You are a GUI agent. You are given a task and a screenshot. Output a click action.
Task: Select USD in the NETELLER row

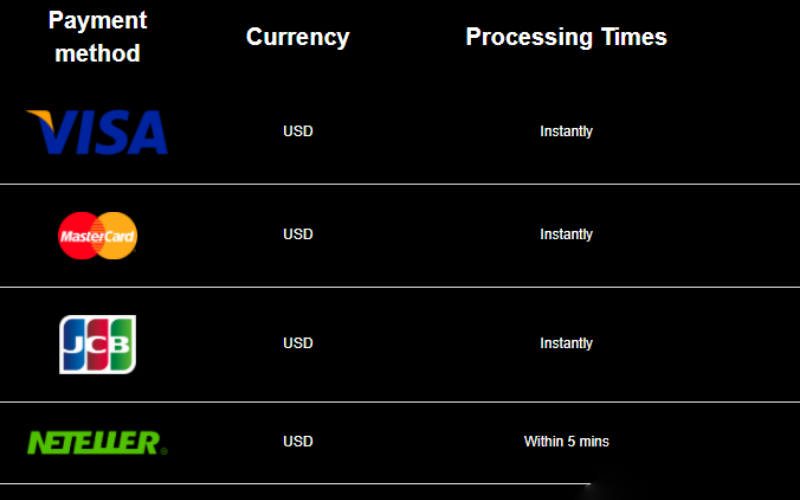coord(298,441)
